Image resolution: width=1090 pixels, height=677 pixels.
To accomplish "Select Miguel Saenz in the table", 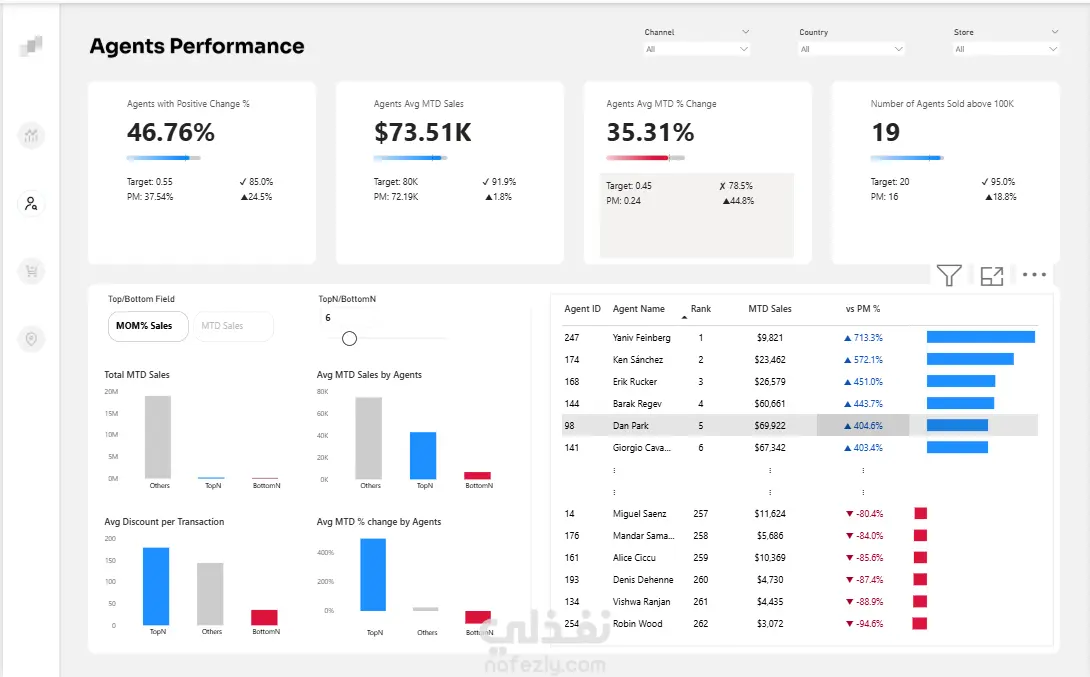I will [x=640, y=514].
